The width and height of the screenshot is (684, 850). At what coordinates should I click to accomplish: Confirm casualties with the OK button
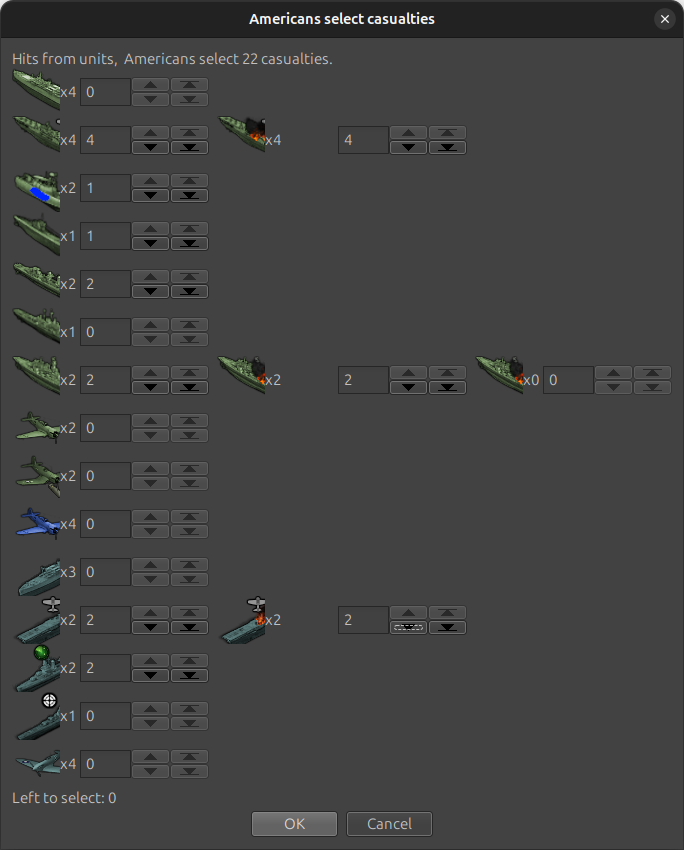294,824
